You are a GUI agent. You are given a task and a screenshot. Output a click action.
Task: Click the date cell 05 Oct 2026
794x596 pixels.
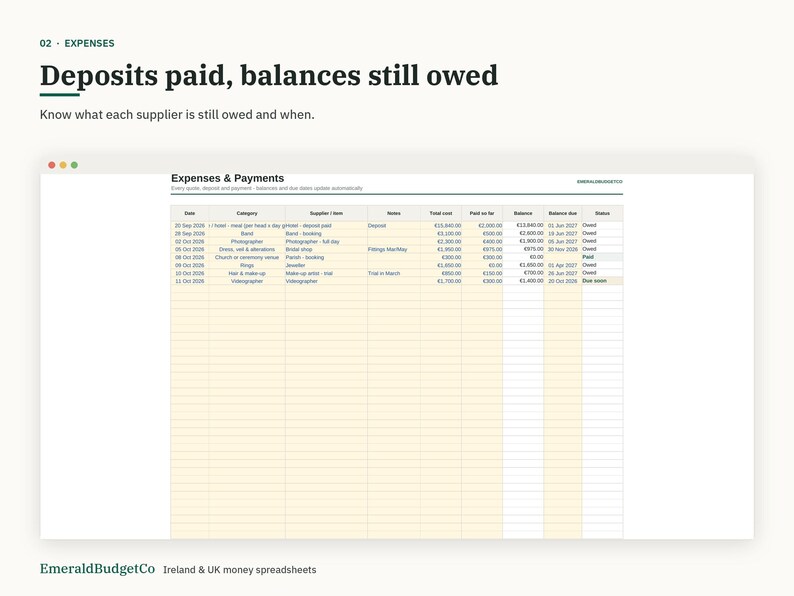click(x=190, y=249)
